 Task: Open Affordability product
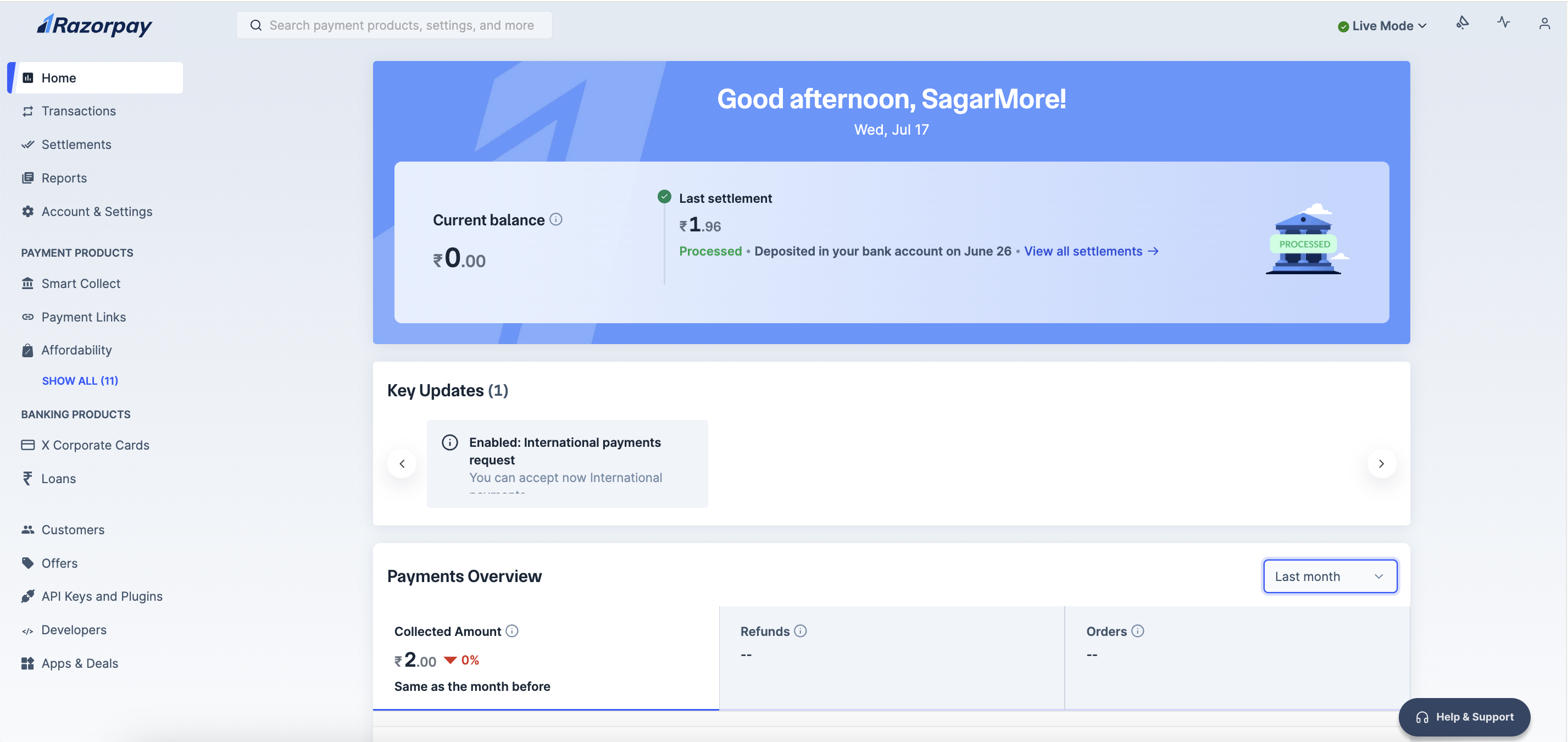76,351
